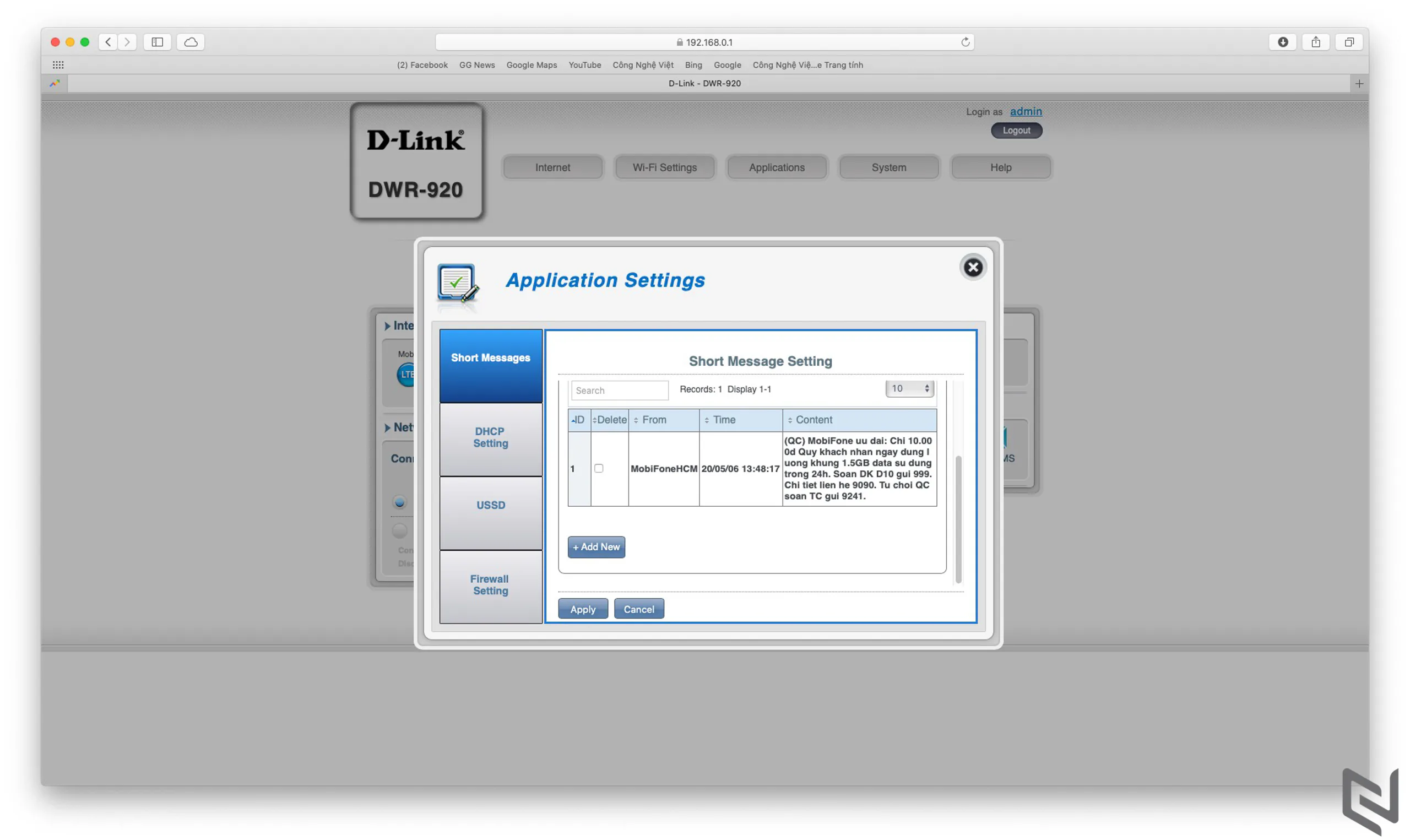The image size is (1410, 840).
Task: Open the System menu
Action: 888,167
